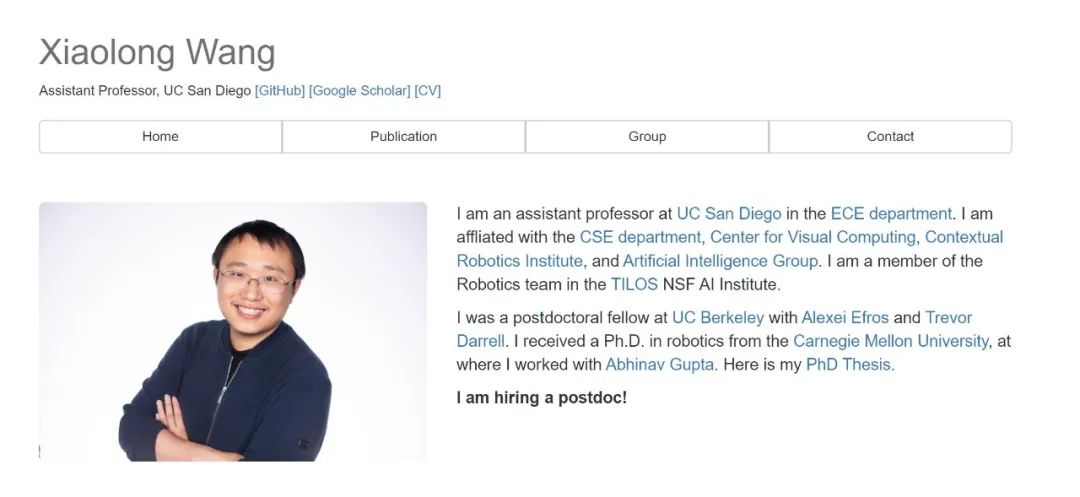Open the CV link
The width and height of the screenshot is (1080, 497).
point(428,91)
